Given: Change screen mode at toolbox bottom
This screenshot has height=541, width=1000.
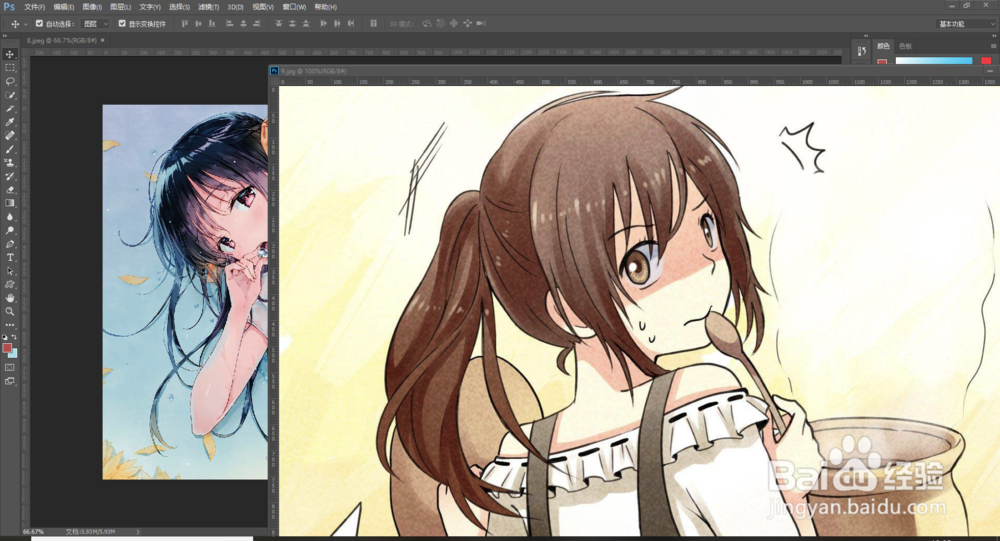Looking at the screenshot, I should pyautogui.click(x=10, y=382).
